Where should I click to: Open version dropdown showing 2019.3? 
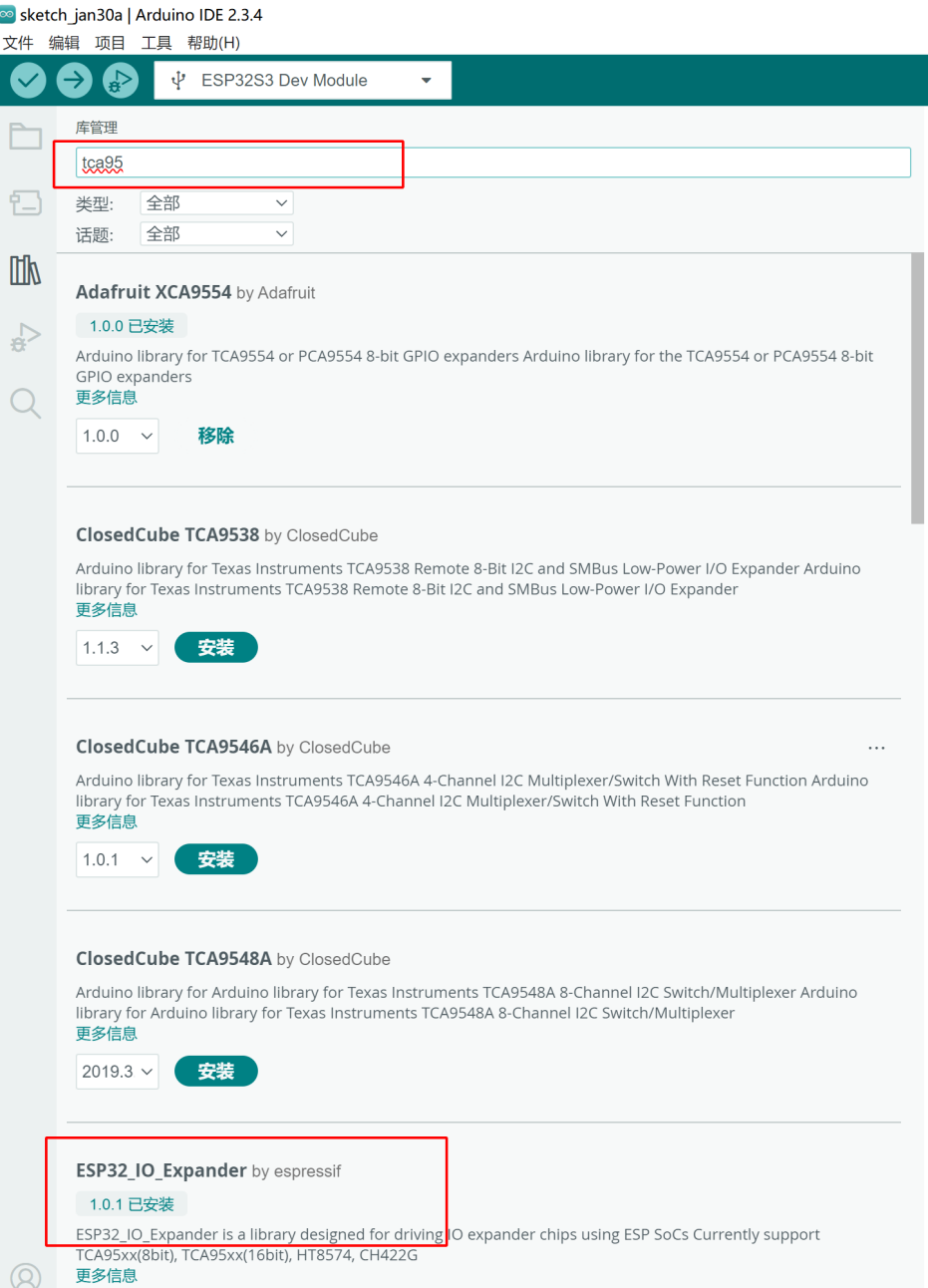point(118,1072)
